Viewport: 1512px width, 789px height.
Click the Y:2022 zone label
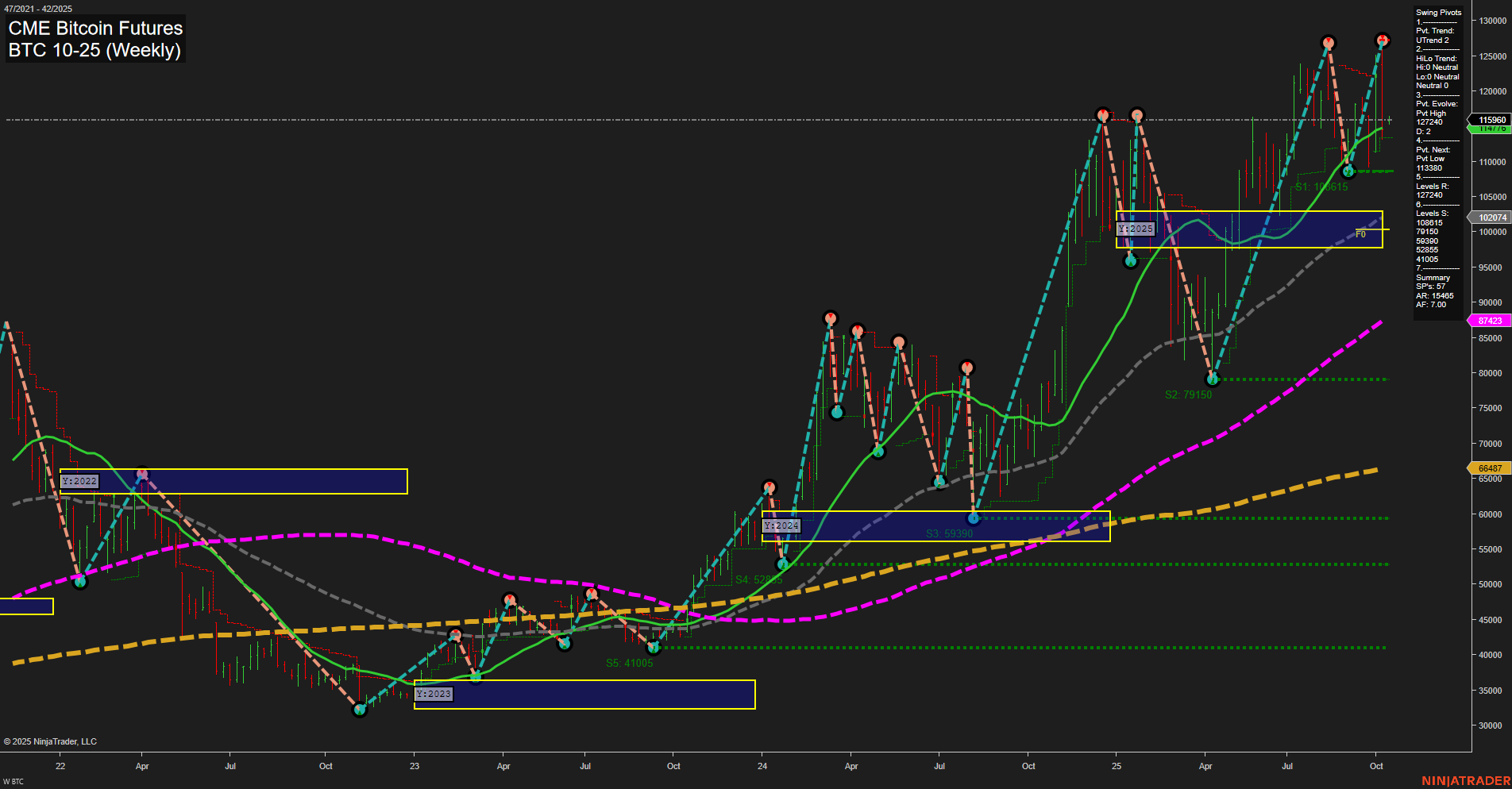[x=80, y=481]
